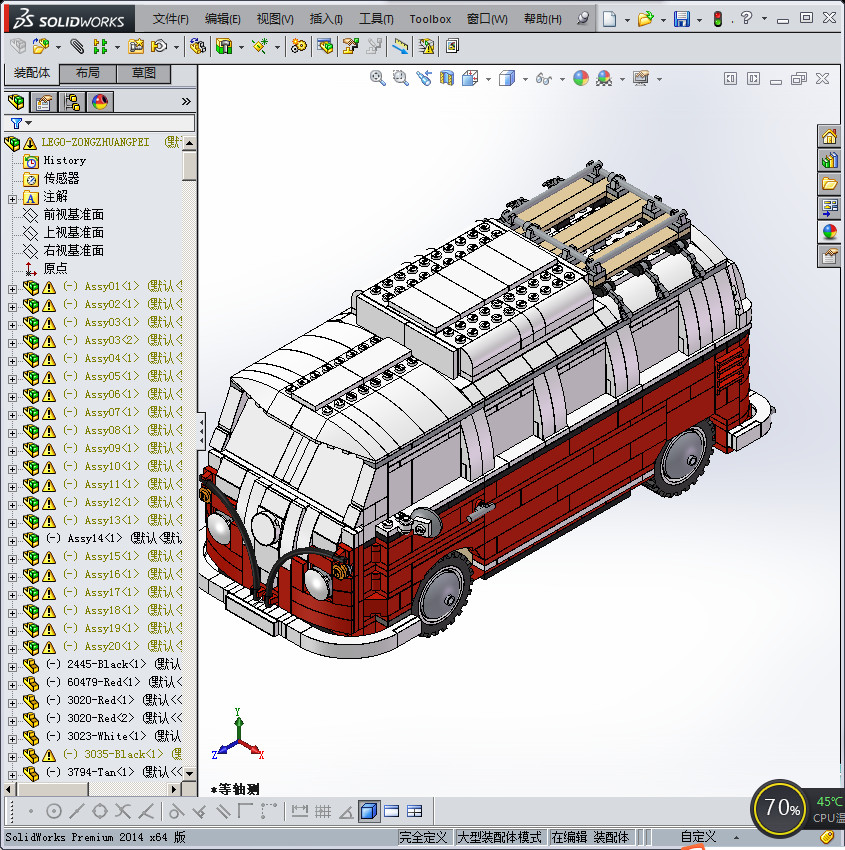Open the DisplayManager tab icon
Viewport: 845px width, 850px height.
(x=100, y=101)
